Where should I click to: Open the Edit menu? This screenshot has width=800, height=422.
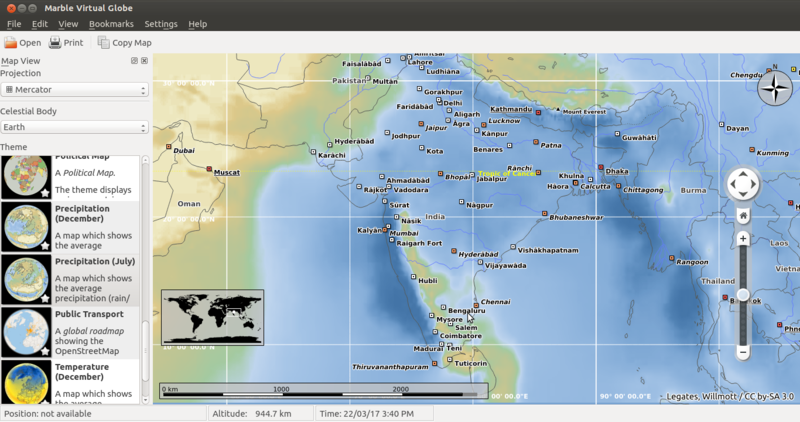pyautogui.click(x=39, y=24)
